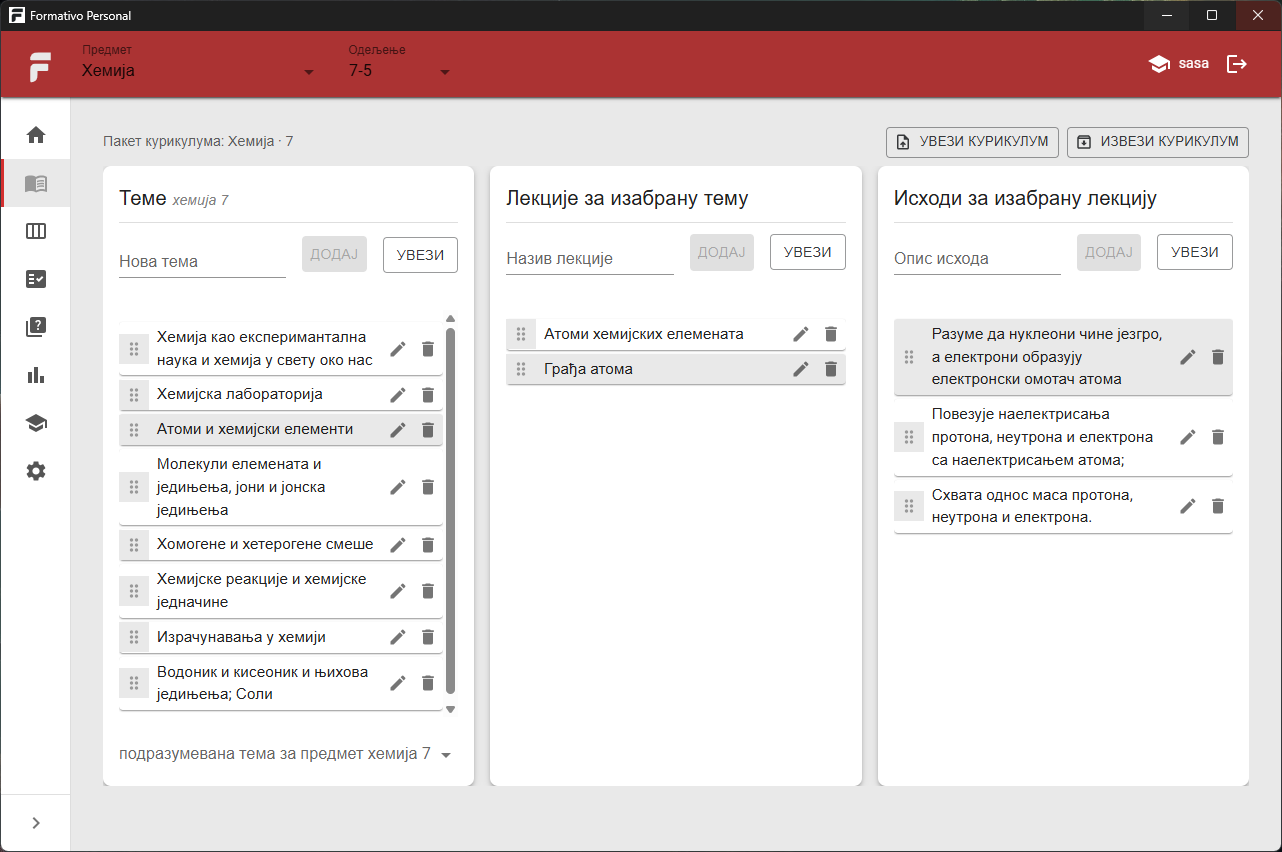The image size is (1282, 852).
Task: Edit the lesson Атоми хемијских елемената
Action: click(x=801, y=334)
